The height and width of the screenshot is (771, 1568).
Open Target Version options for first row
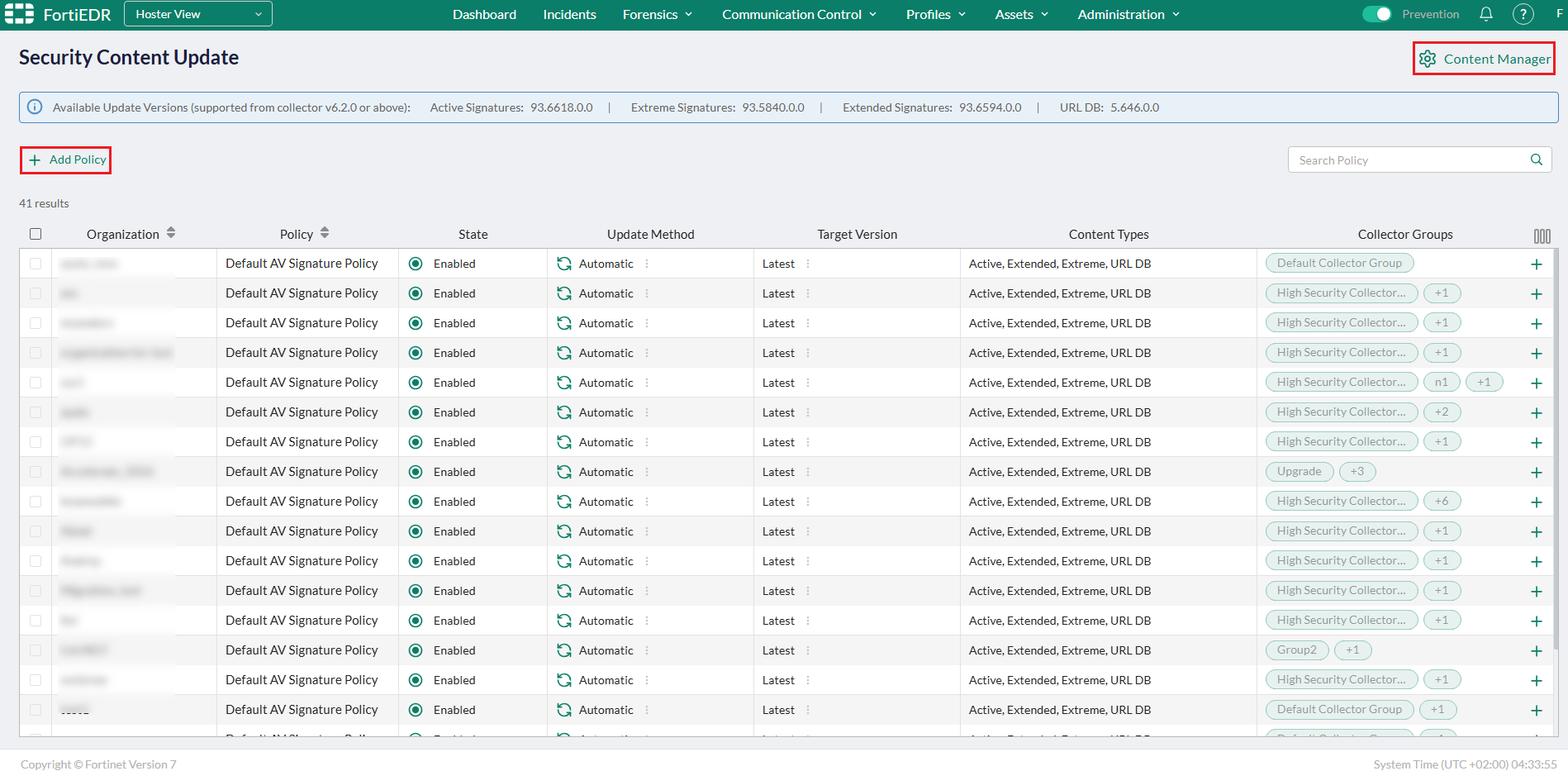click(808, 264)
